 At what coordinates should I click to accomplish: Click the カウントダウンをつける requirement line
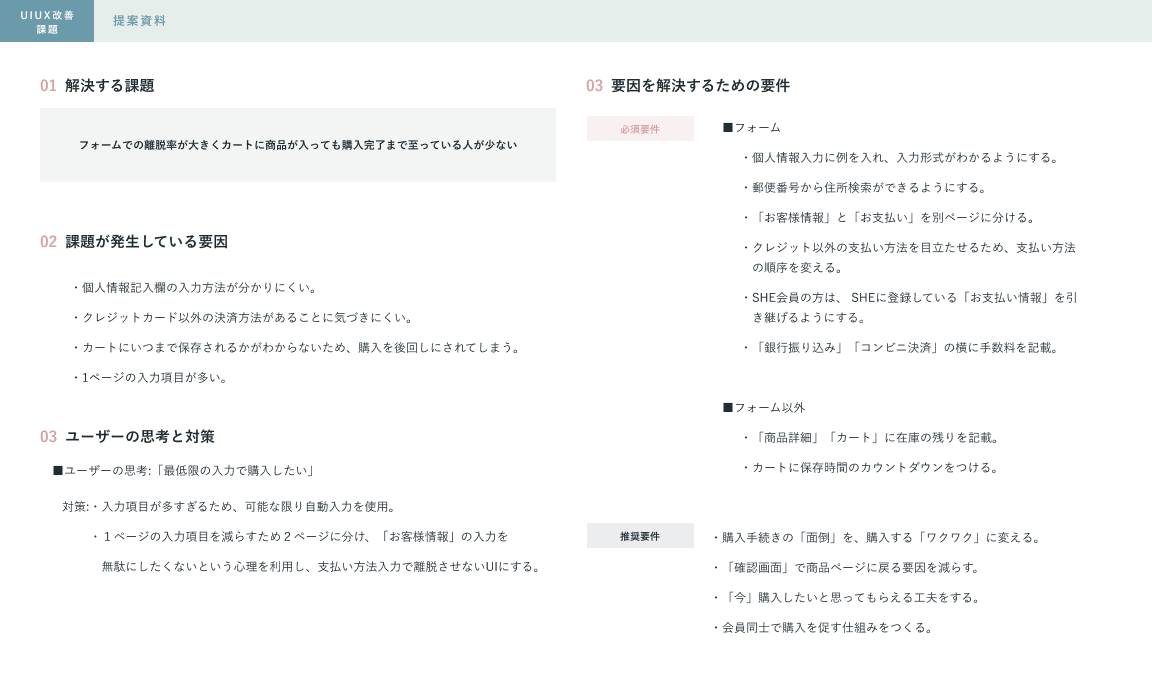pos(870,468)
